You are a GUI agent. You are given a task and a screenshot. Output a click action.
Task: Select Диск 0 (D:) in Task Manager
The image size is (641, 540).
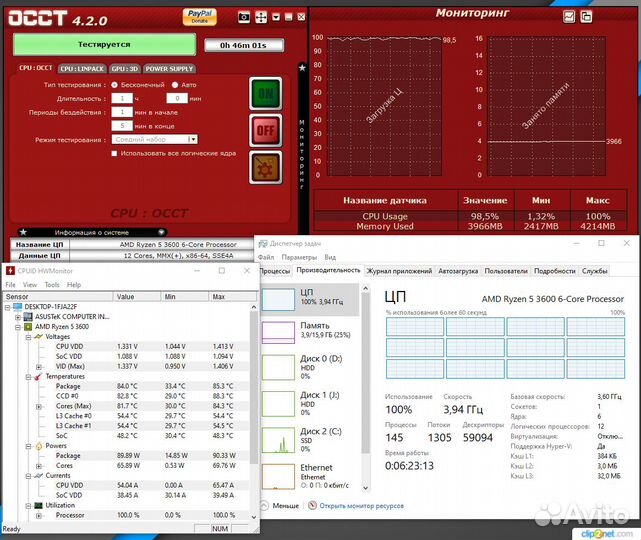pos(310,367)
